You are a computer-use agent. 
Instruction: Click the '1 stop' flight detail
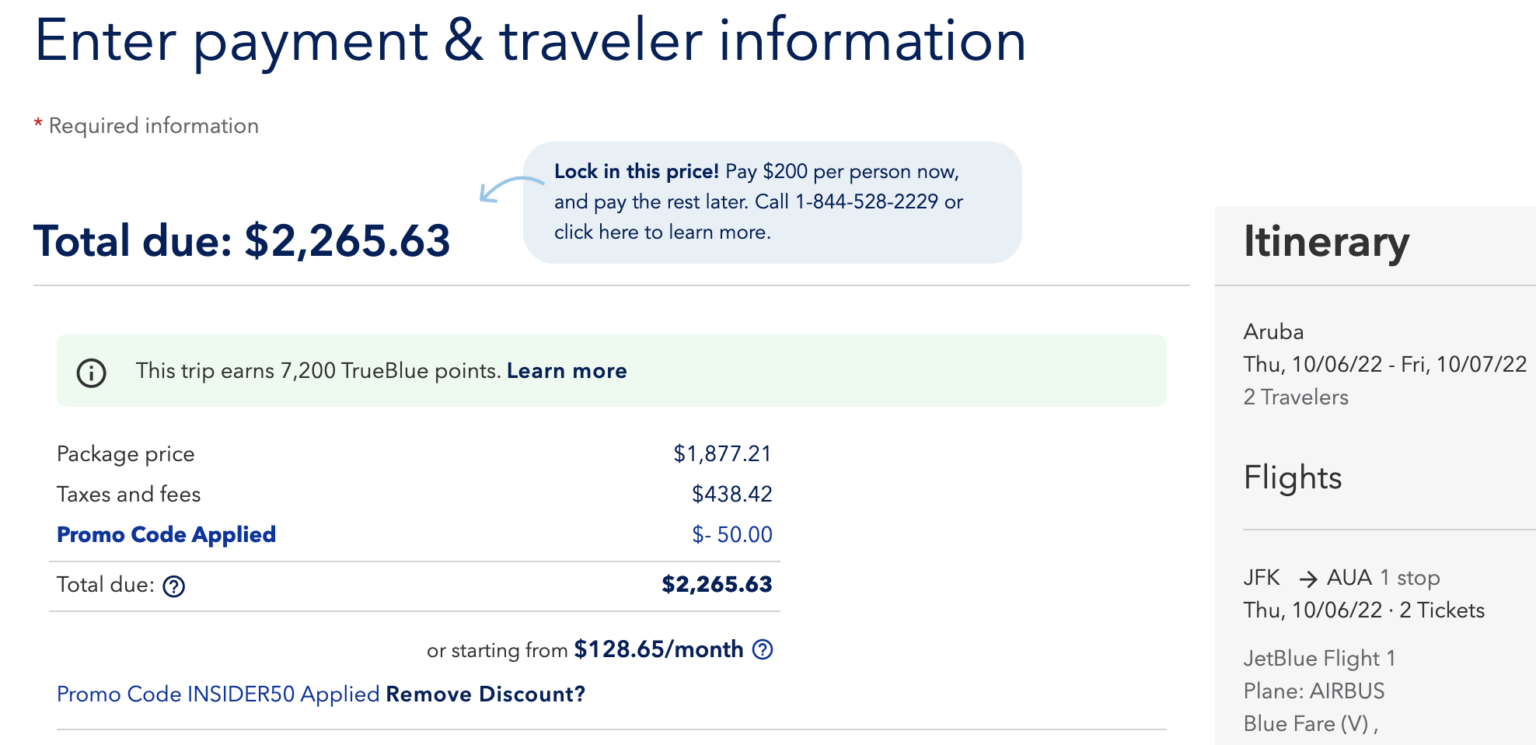pos(1411,578)
